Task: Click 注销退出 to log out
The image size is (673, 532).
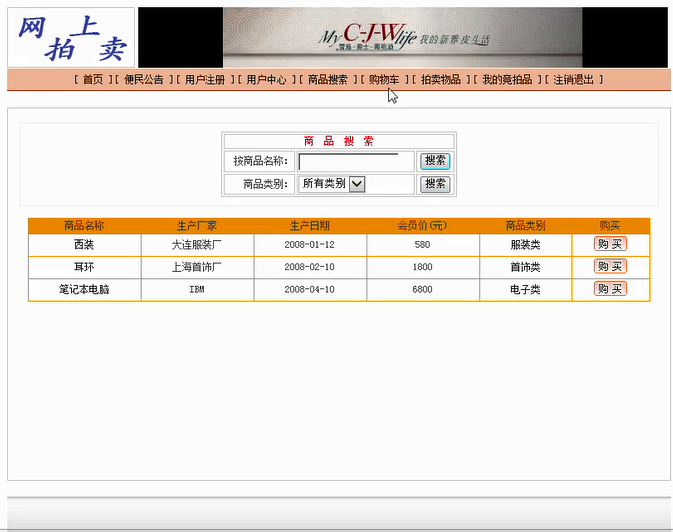Action: coord(573,79)
